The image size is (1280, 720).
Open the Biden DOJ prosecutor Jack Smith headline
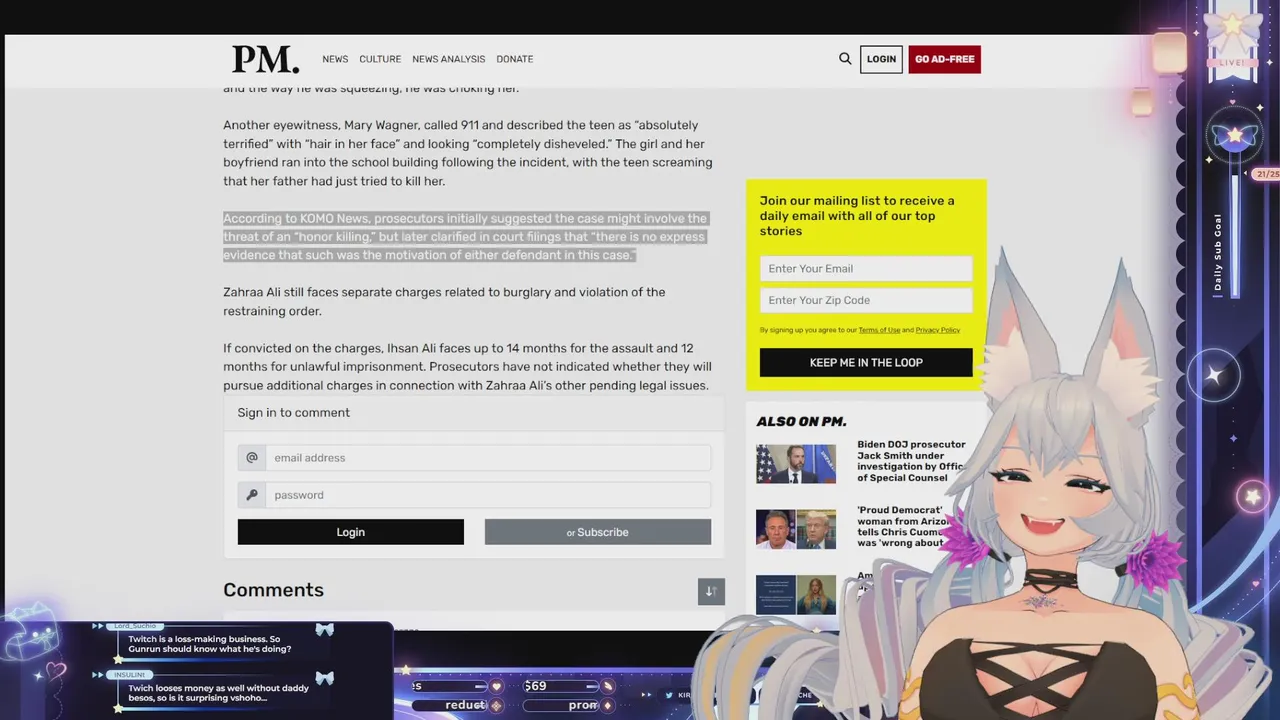pos(912,461)
